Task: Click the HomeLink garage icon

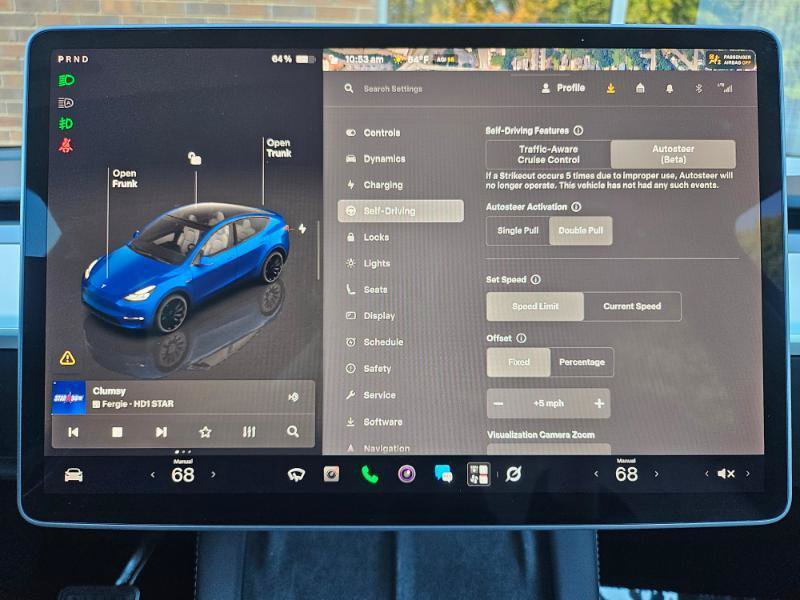Action: pyautogui.click(x=640, y=88)
